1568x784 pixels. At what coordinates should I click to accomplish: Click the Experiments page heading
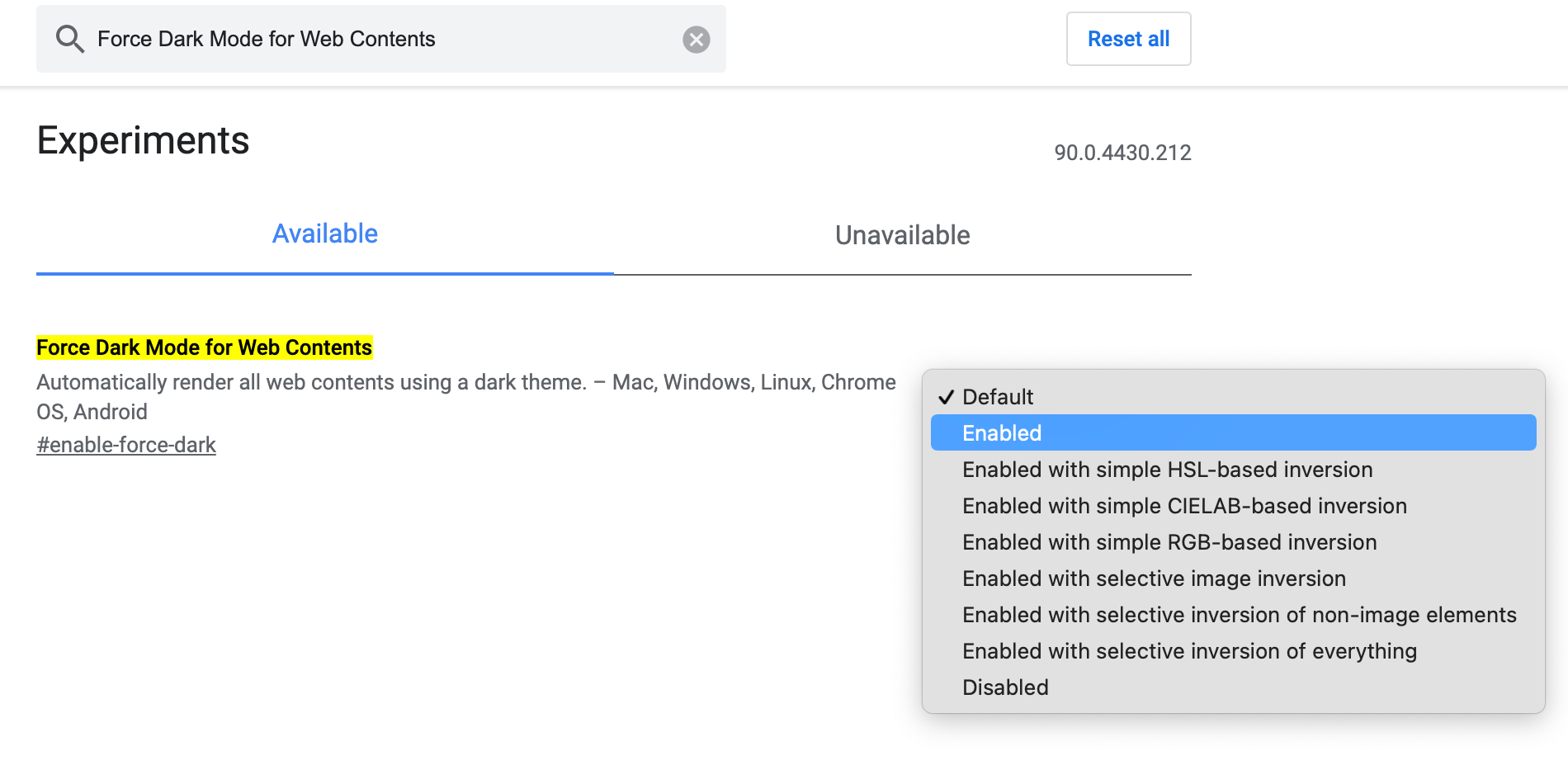point(143,139)
